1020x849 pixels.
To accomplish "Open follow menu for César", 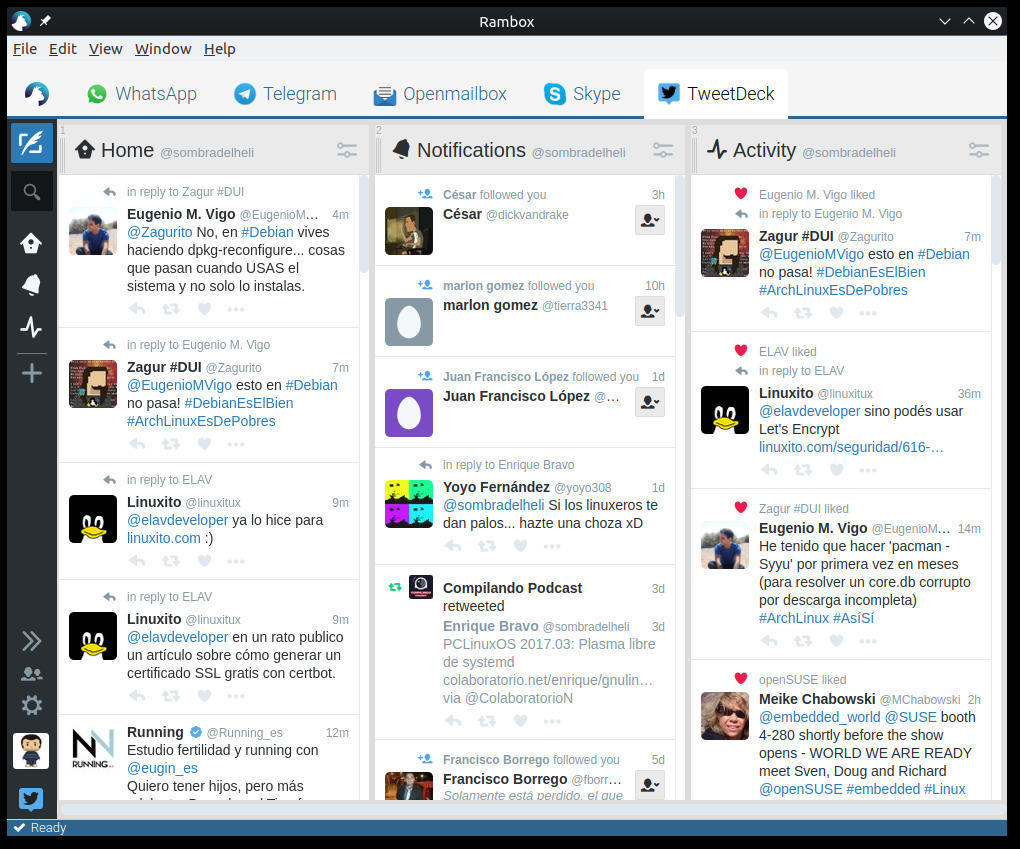I will [x=650, y=220].
